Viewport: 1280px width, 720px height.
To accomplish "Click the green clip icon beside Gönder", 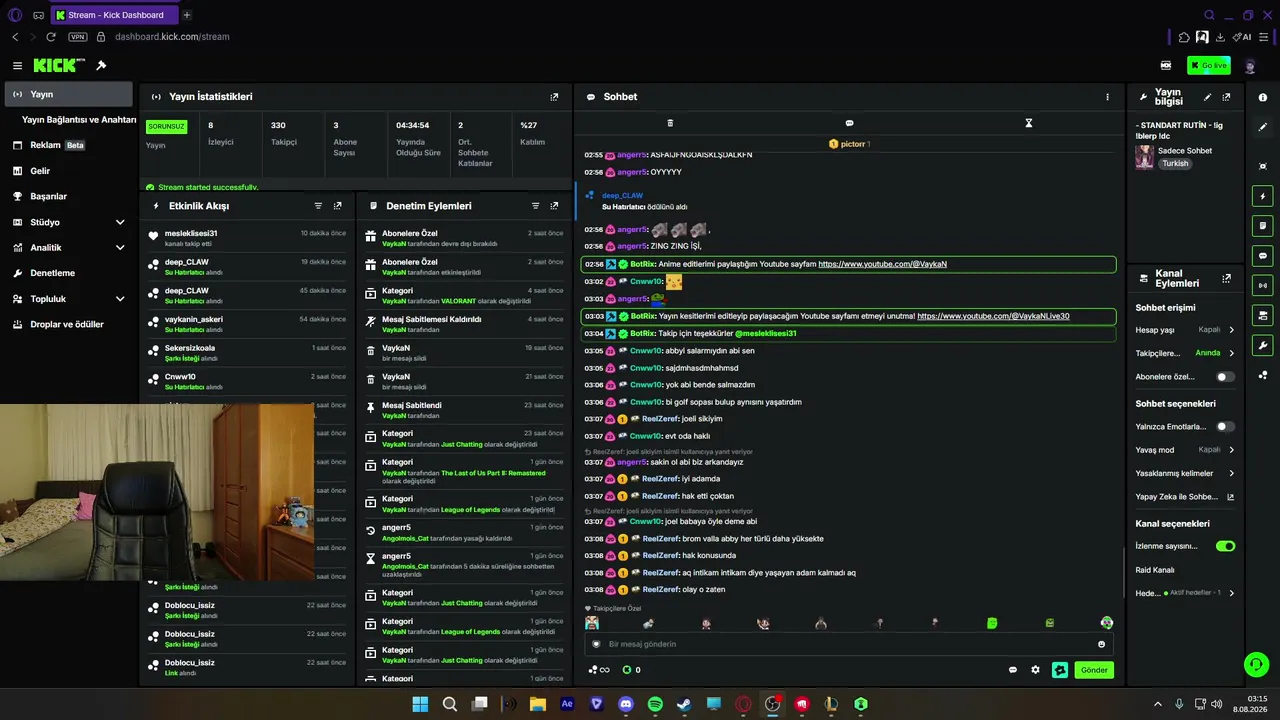I will 1060,670.
